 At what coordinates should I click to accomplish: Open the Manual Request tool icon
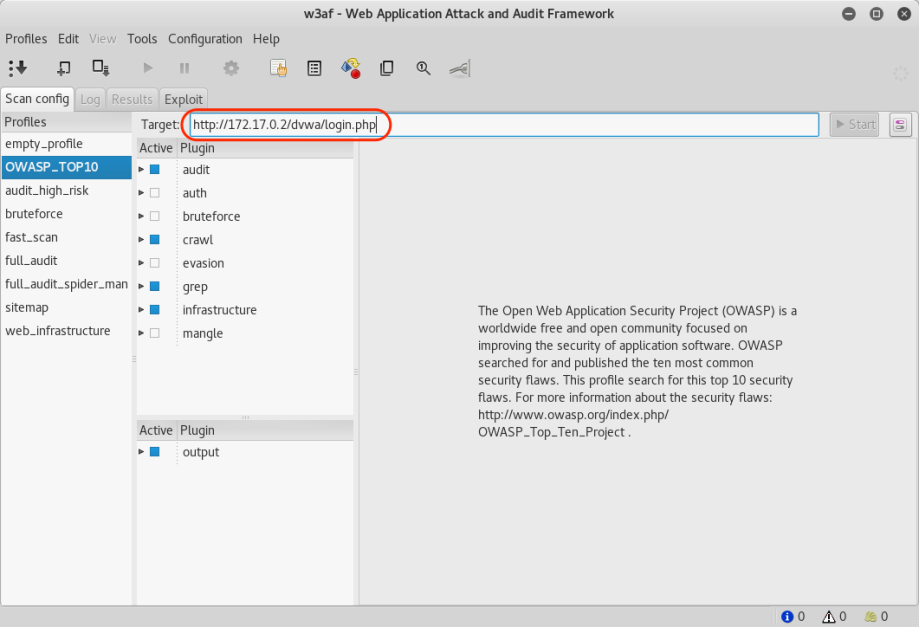coord(278,68)
